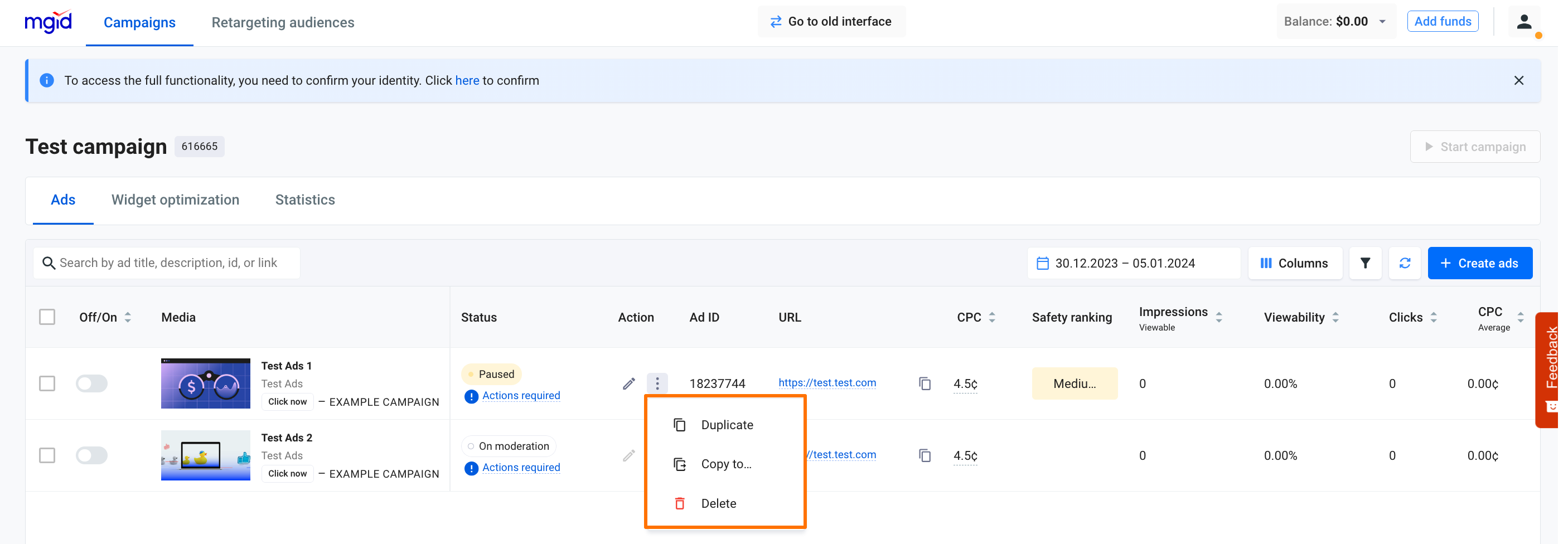Open the Columns selector
Screen dimensions: 1568x544
coord(1294,263)
